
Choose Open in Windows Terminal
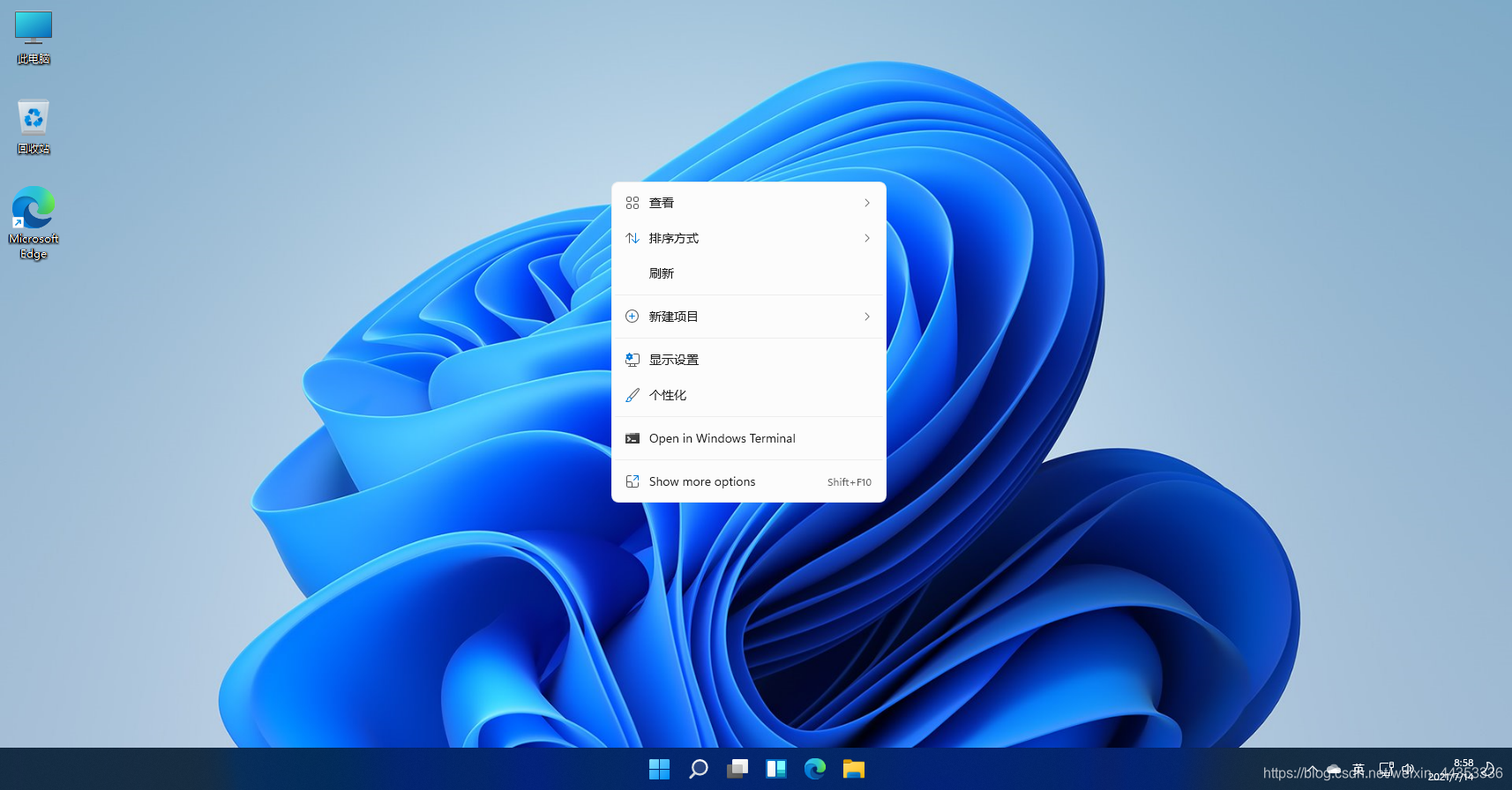pyautogui.click(x=749, y=438)
